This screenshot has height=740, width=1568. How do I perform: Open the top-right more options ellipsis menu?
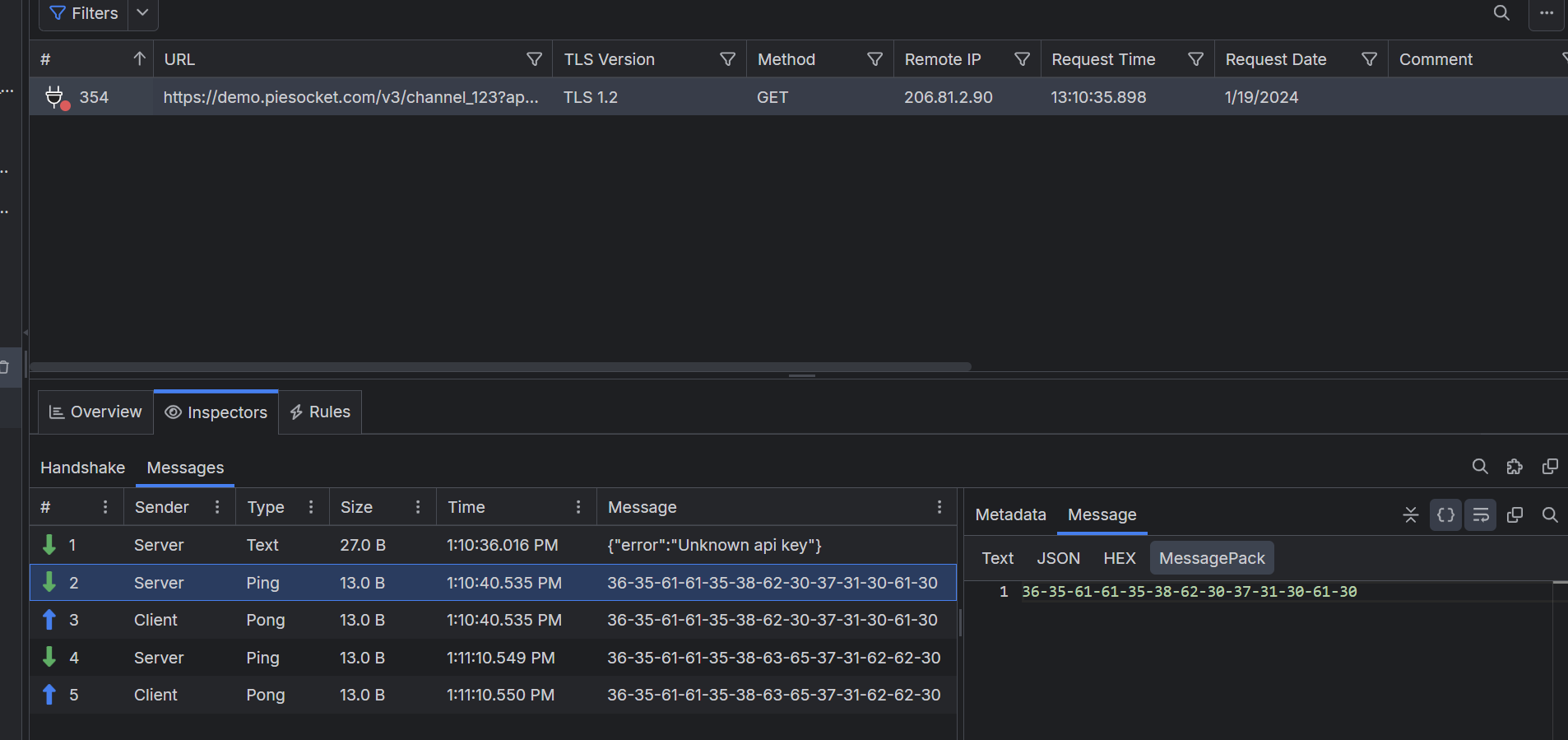[1546, 13]
